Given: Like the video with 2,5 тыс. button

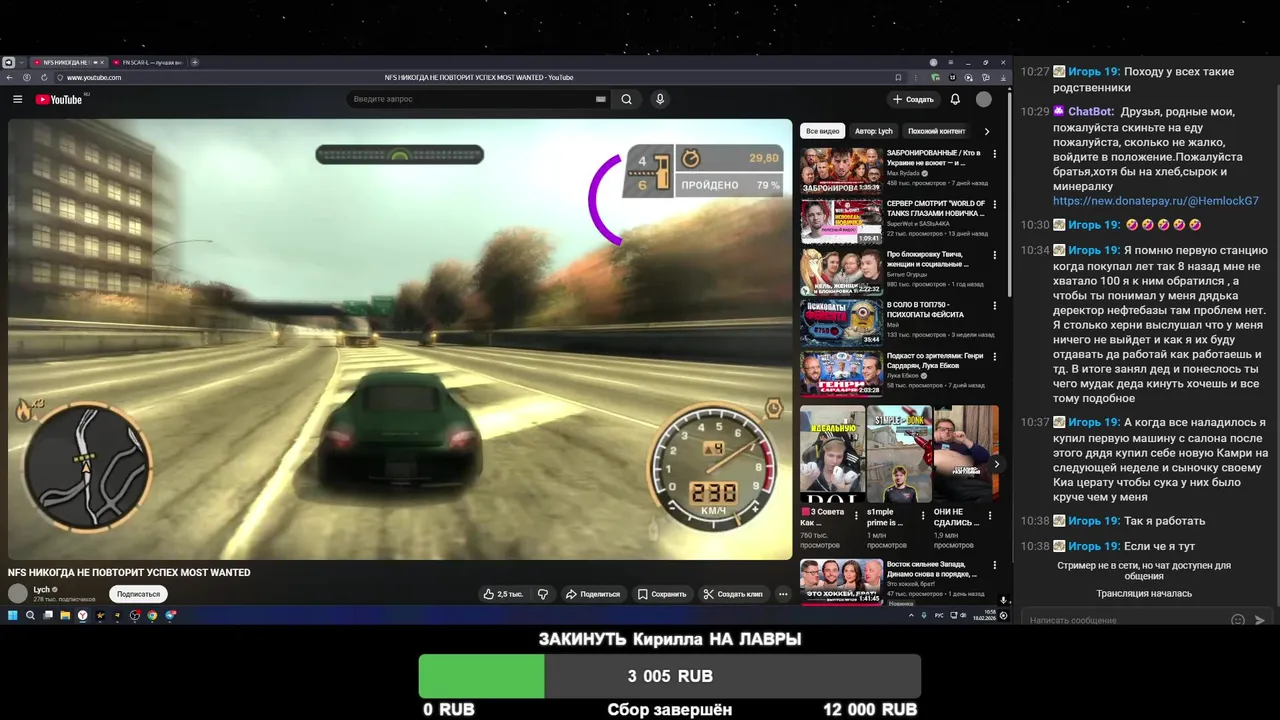Looking at the screenshot, I should pos(503,594).
